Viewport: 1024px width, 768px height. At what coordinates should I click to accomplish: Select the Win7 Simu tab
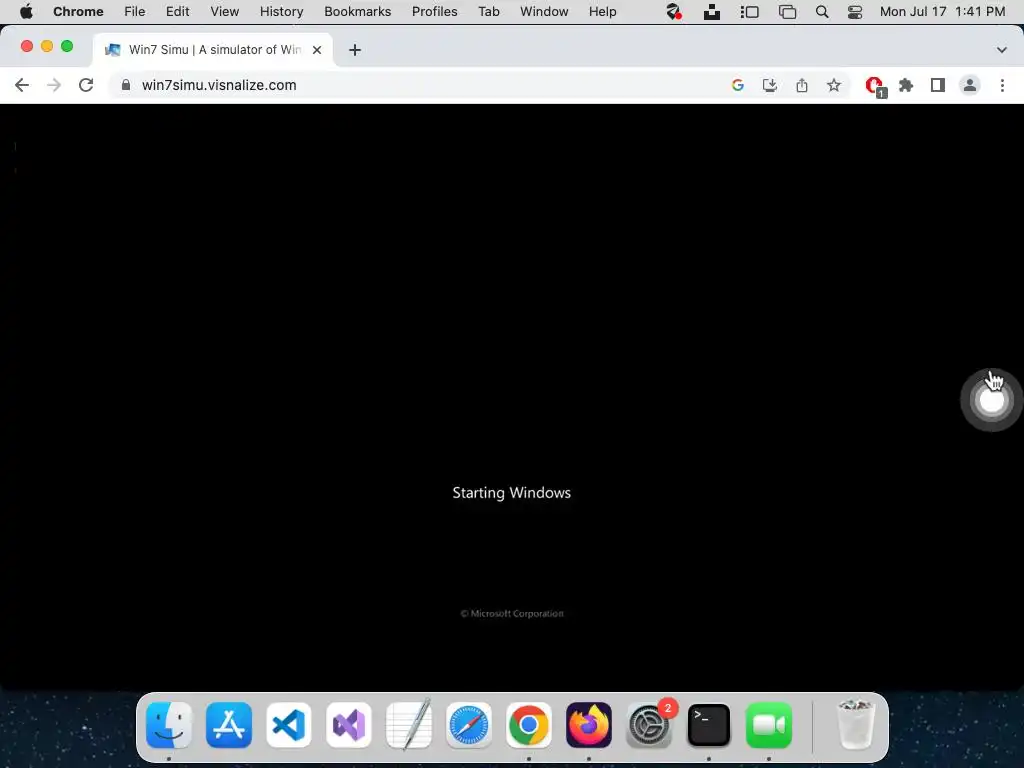tap(213, 50)
